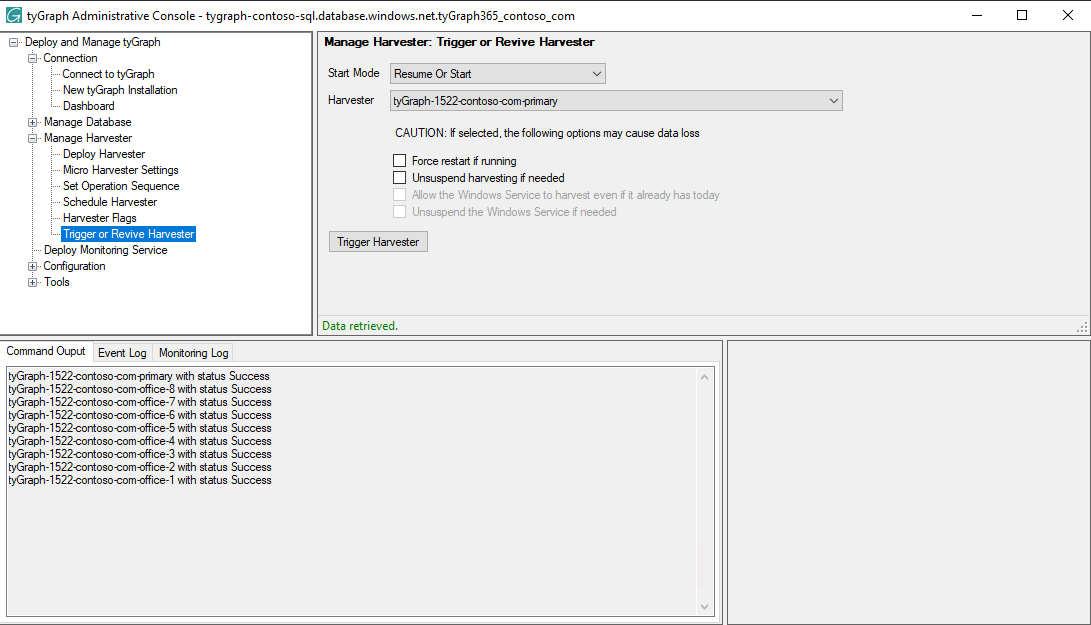Minimize the tyGraph console window
The height and width of the screenshot is (625, 1091).
[977, 15]
